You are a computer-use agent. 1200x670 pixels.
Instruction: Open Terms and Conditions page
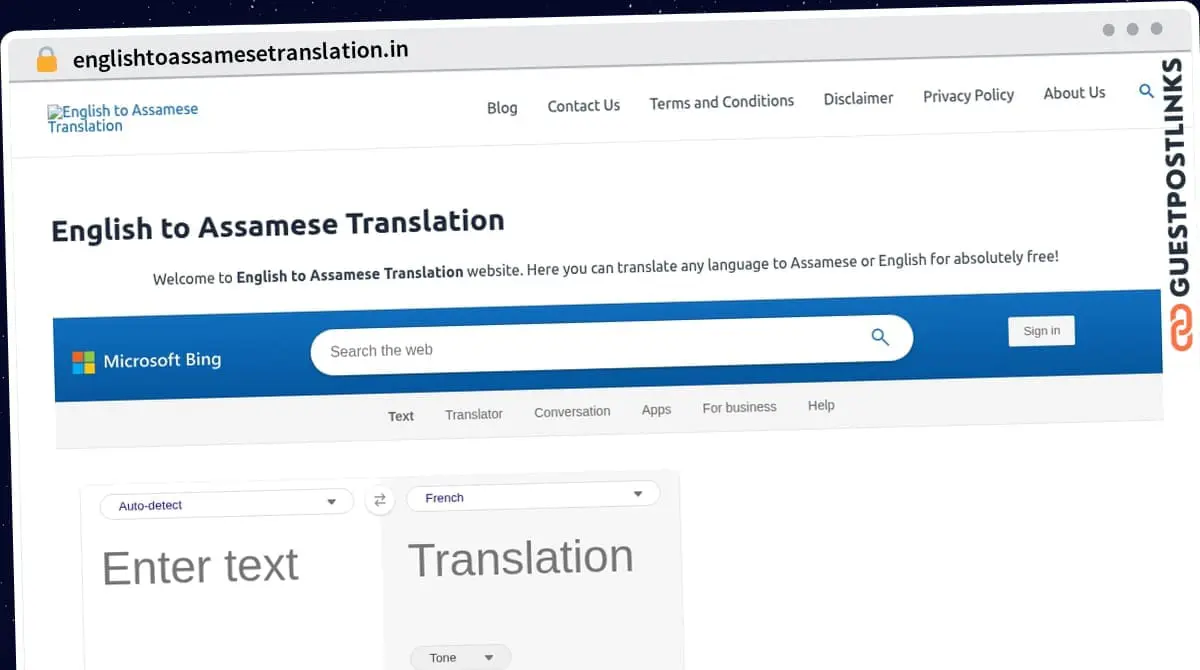pyautogui.click(x=722, y=102)
